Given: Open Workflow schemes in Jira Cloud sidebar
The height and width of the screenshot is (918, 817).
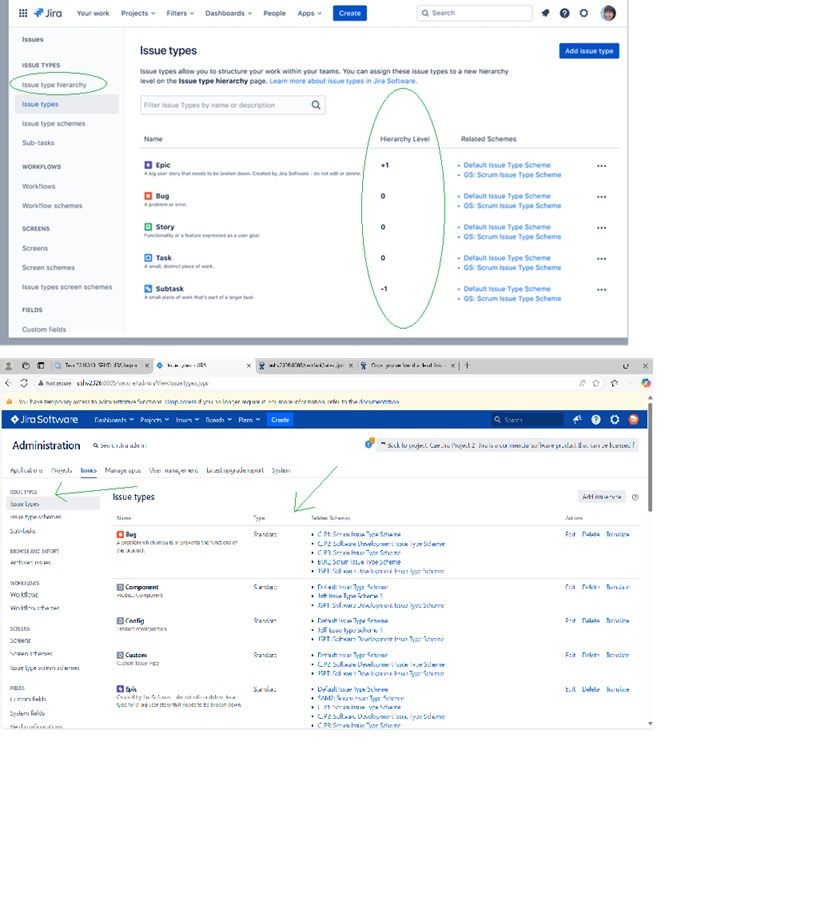Looking at the screenshot, I should 52,205.
